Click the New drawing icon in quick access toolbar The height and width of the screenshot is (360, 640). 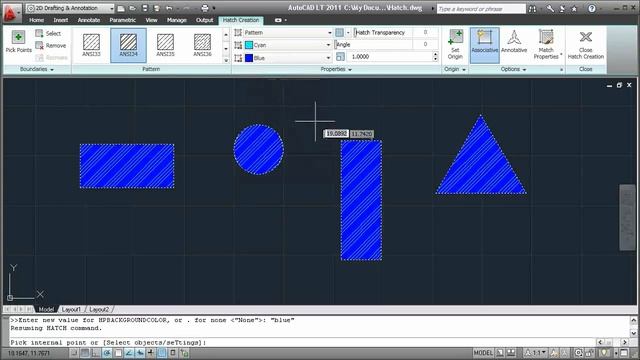121,8
